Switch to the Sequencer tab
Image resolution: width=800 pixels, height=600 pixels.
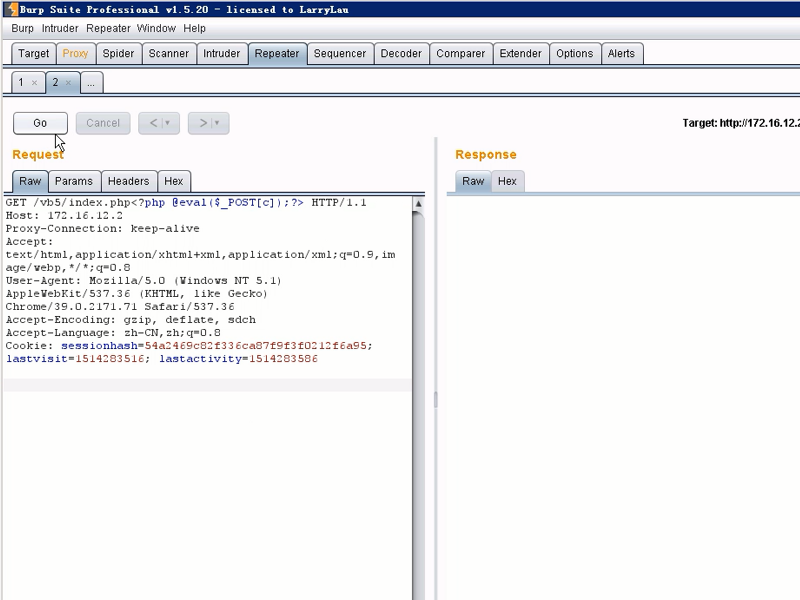point(340,54)
